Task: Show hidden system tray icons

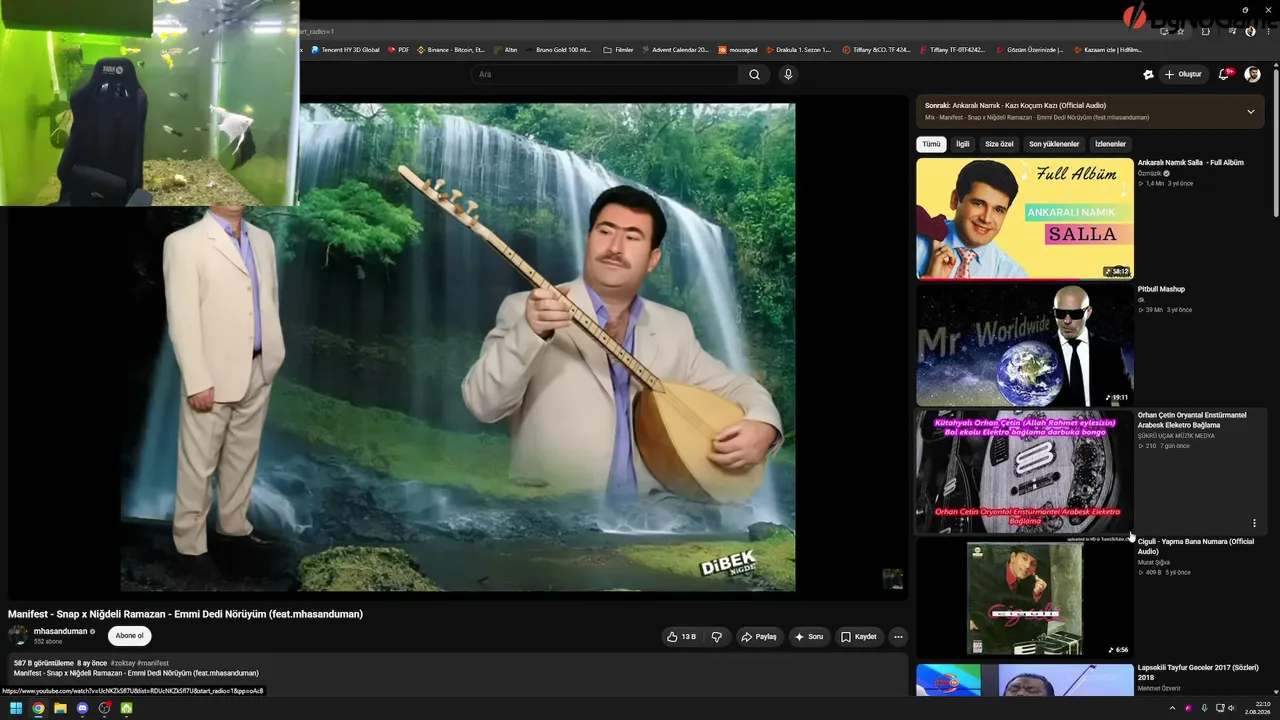Action: click(x=1173, y=708)
